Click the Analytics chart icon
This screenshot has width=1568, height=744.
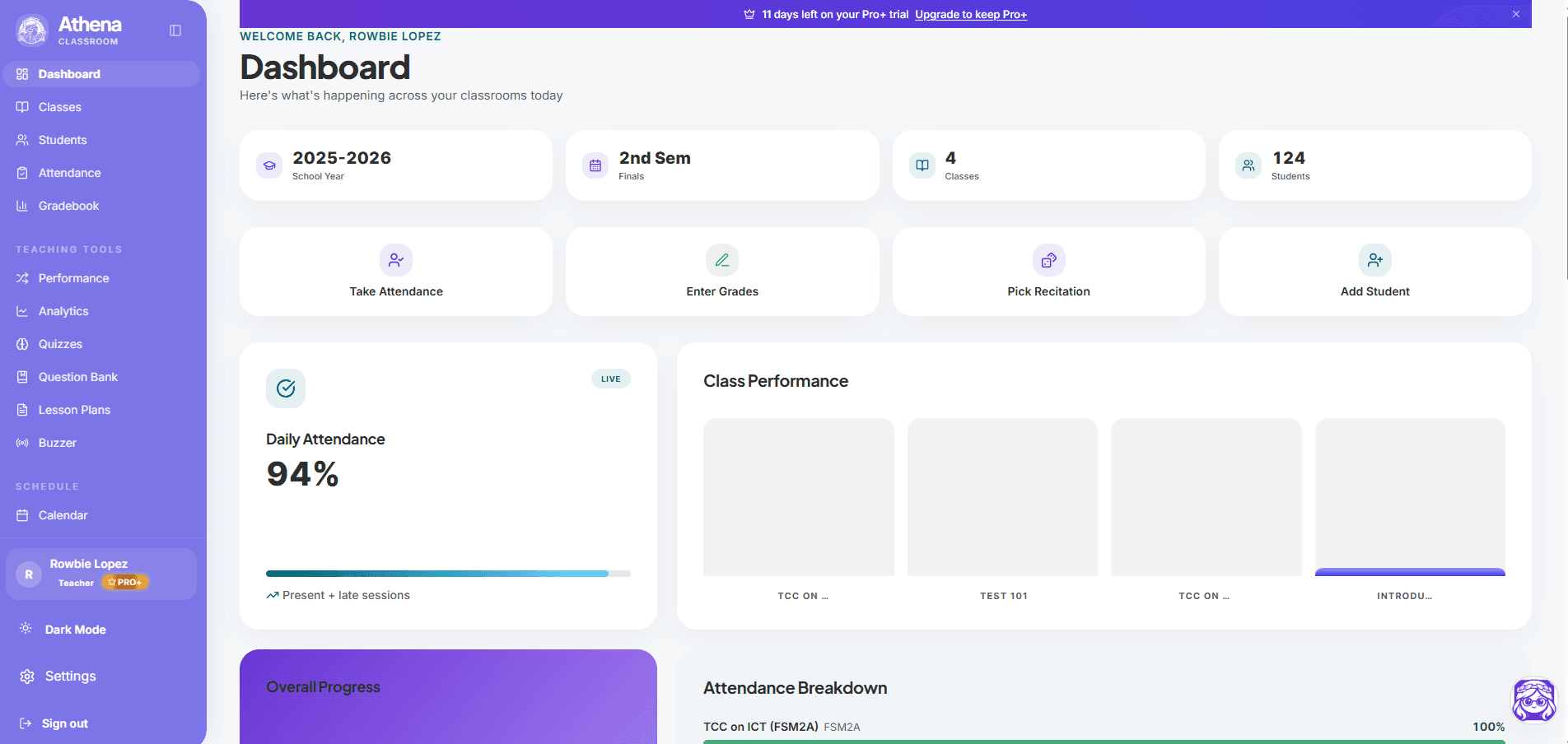tap(22, 311)
